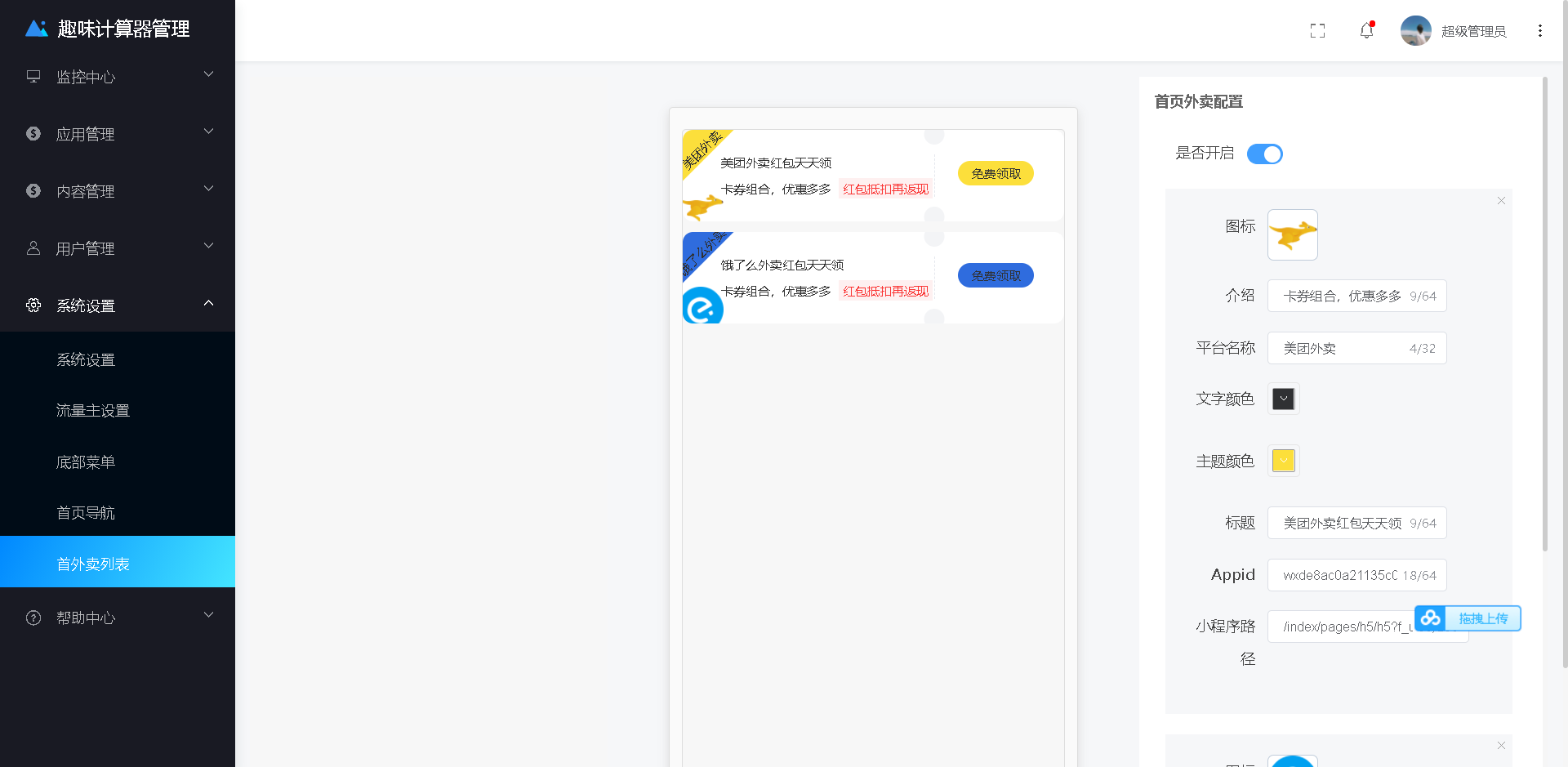
Task: Click the user icon beside 用户管理
Action: click(x=33, y=247)
